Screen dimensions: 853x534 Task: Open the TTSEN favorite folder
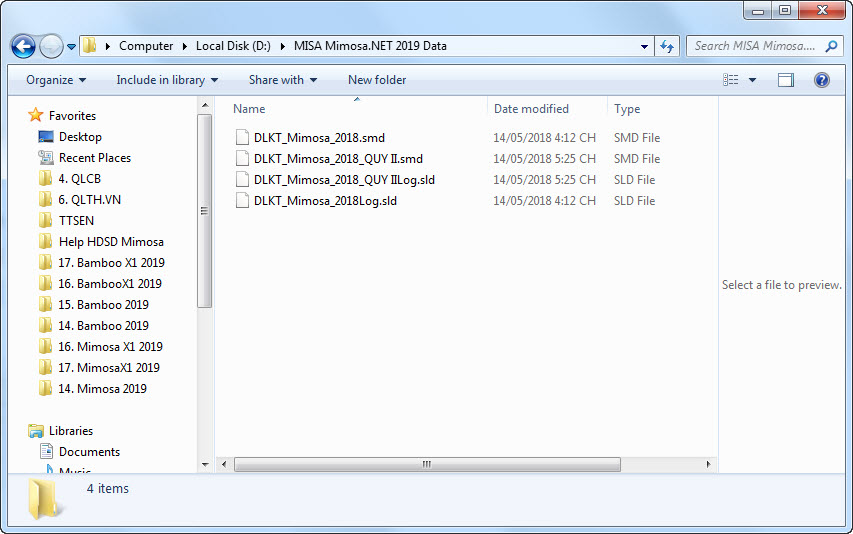pos(76,221)
